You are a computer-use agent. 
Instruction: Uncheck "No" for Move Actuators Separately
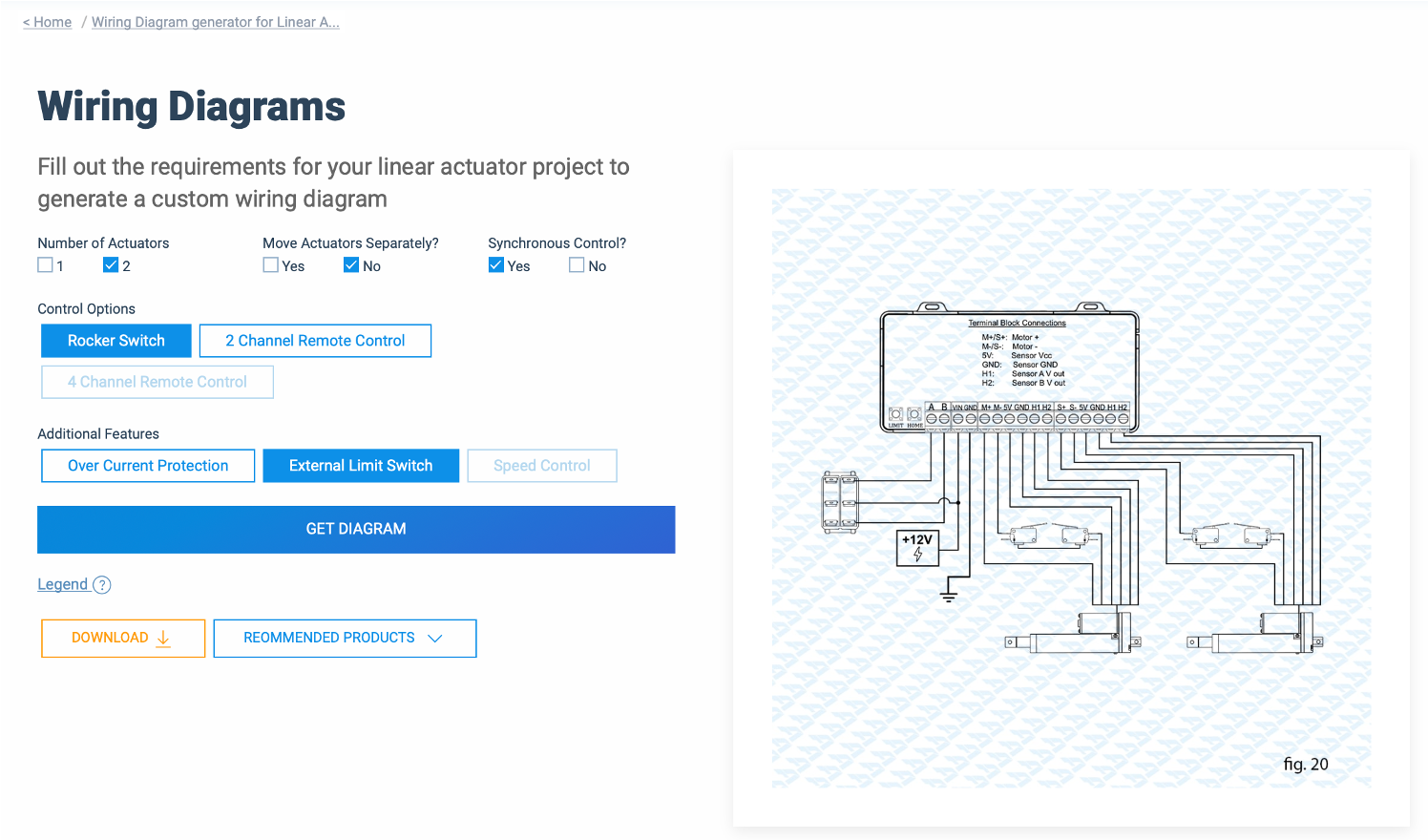click(x=351, y=264)
